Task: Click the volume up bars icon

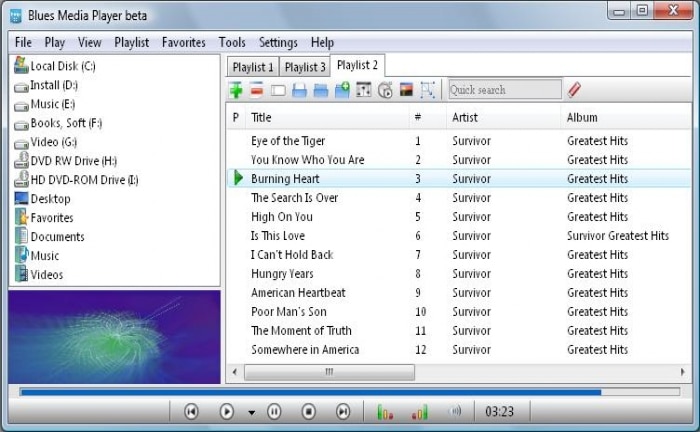Action: pyautogui.click(x=420, y=412)
